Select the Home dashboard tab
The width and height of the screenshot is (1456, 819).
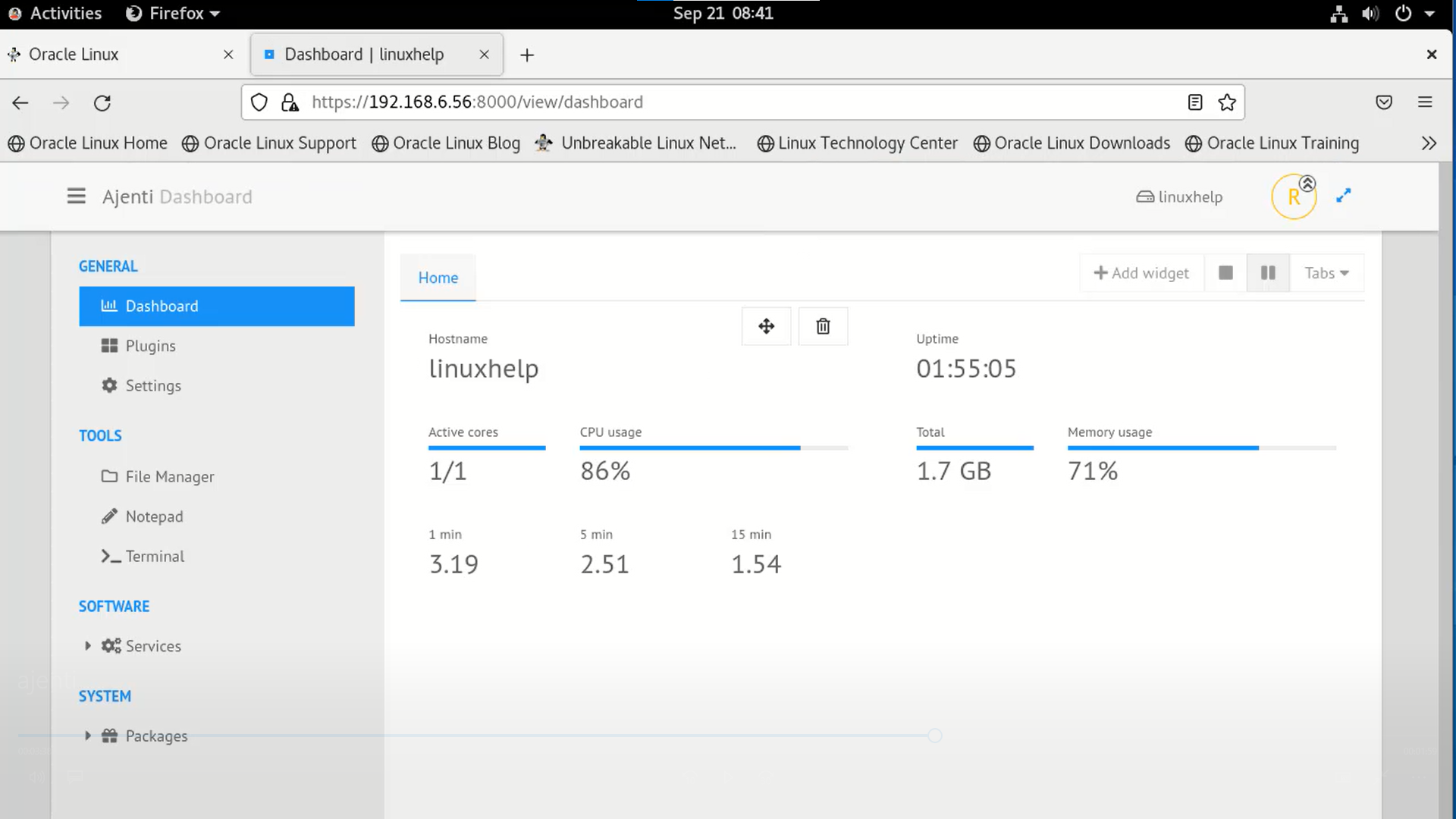pos(438,278)
